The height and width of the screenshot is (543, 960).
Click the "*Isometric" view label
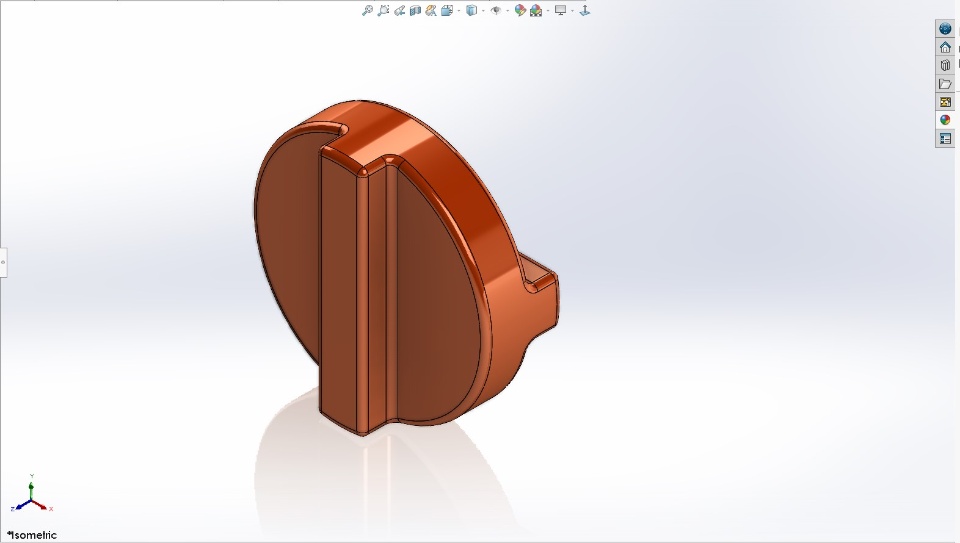pos(32,535)
